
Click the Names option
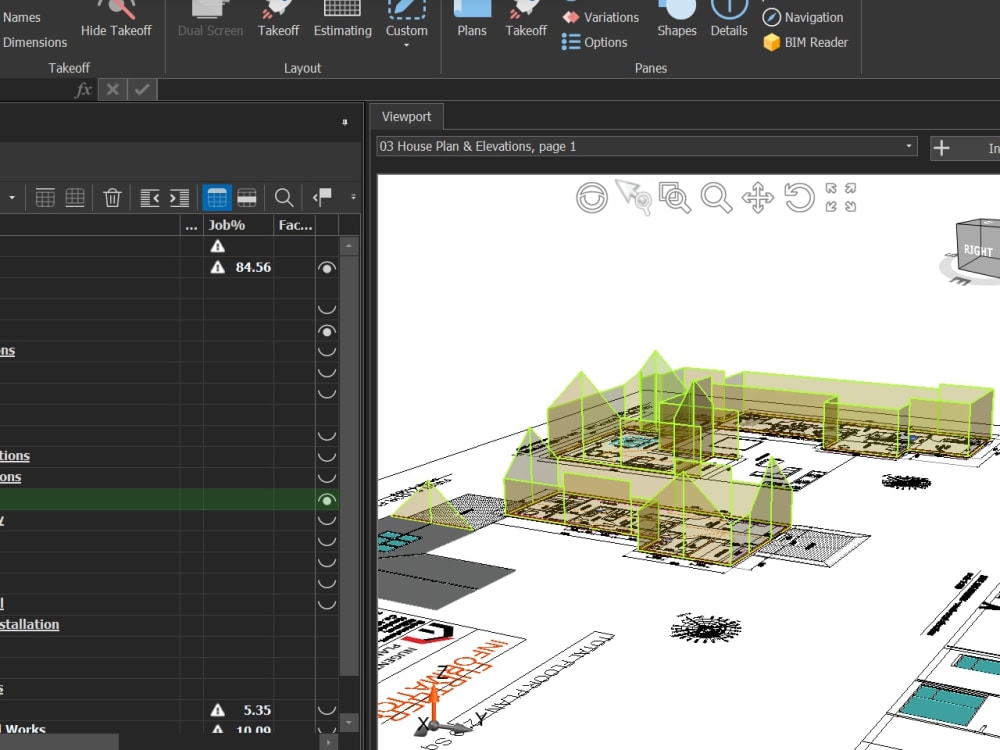(x=21, y=17)
